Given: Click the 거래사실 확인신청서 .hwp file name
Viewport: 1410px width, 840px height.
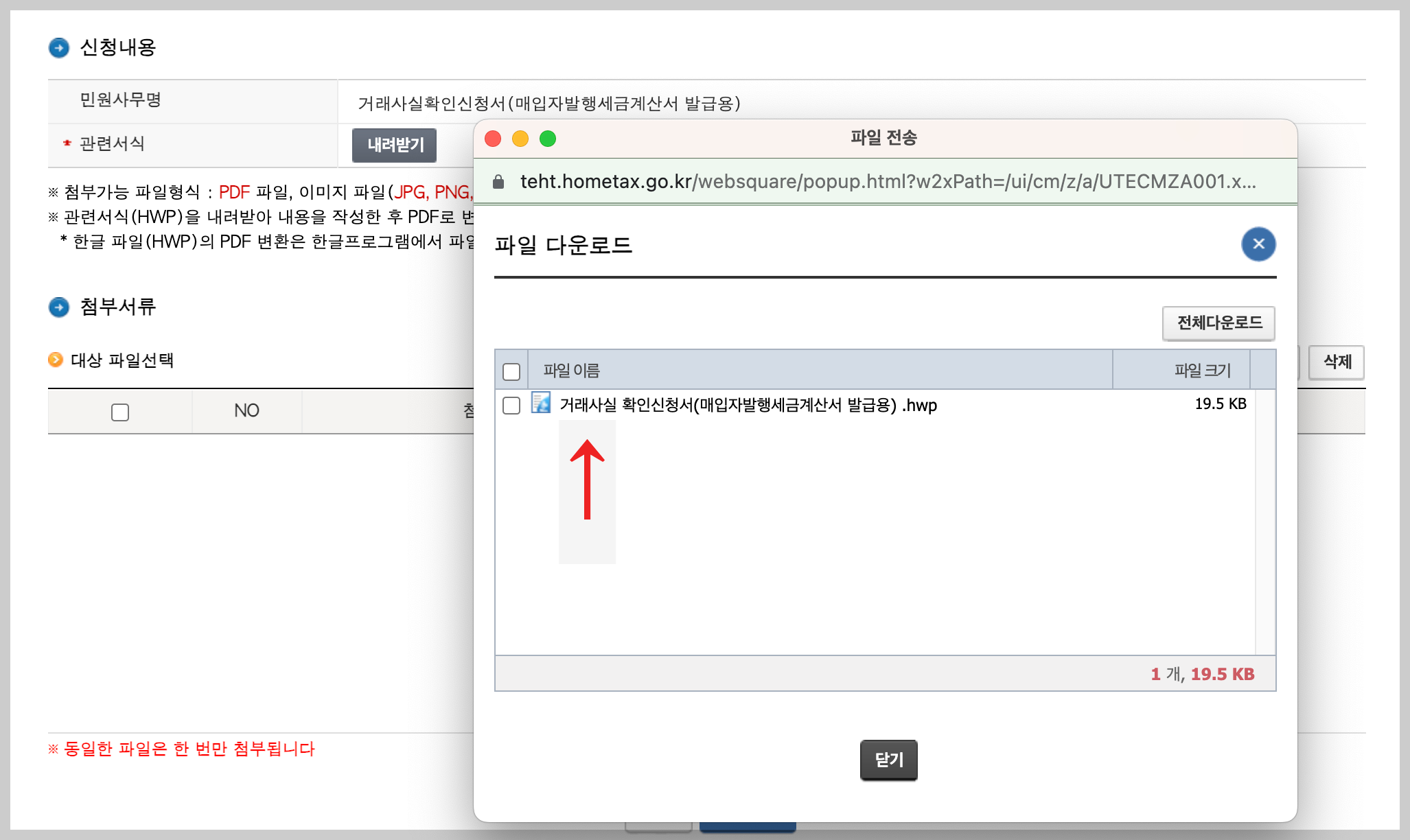Looking at the screenshot, I should click(748, 405).
